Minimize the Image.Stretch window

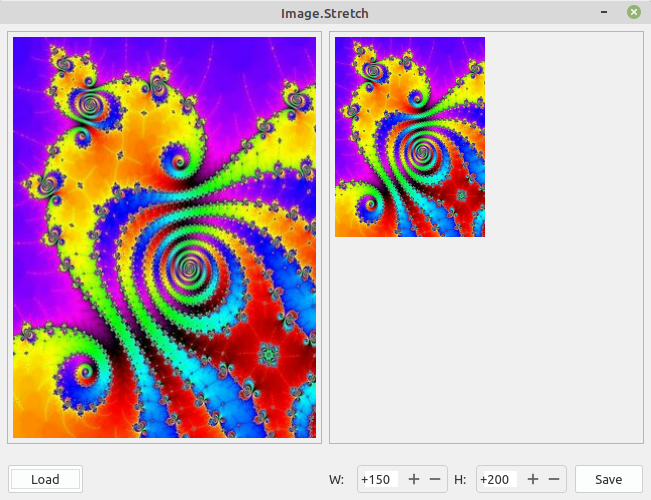pos(604,12)
